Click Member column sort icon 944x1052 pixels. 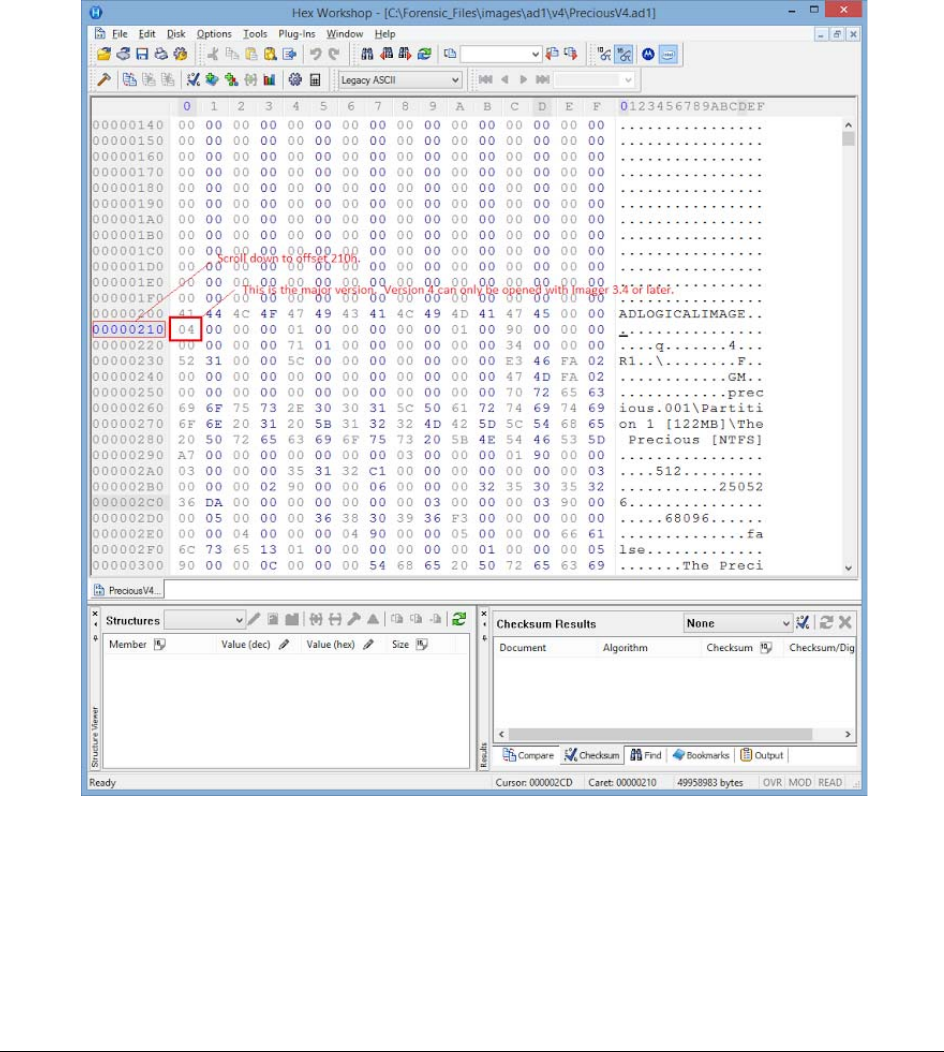pos(160,644)
